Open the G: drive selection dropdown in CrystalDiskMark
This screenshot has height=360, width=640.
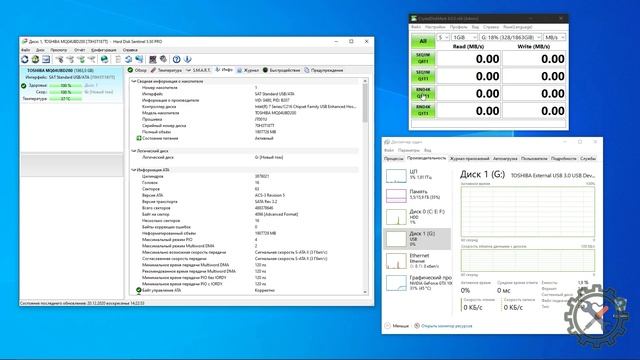click(x=510, y=37)
